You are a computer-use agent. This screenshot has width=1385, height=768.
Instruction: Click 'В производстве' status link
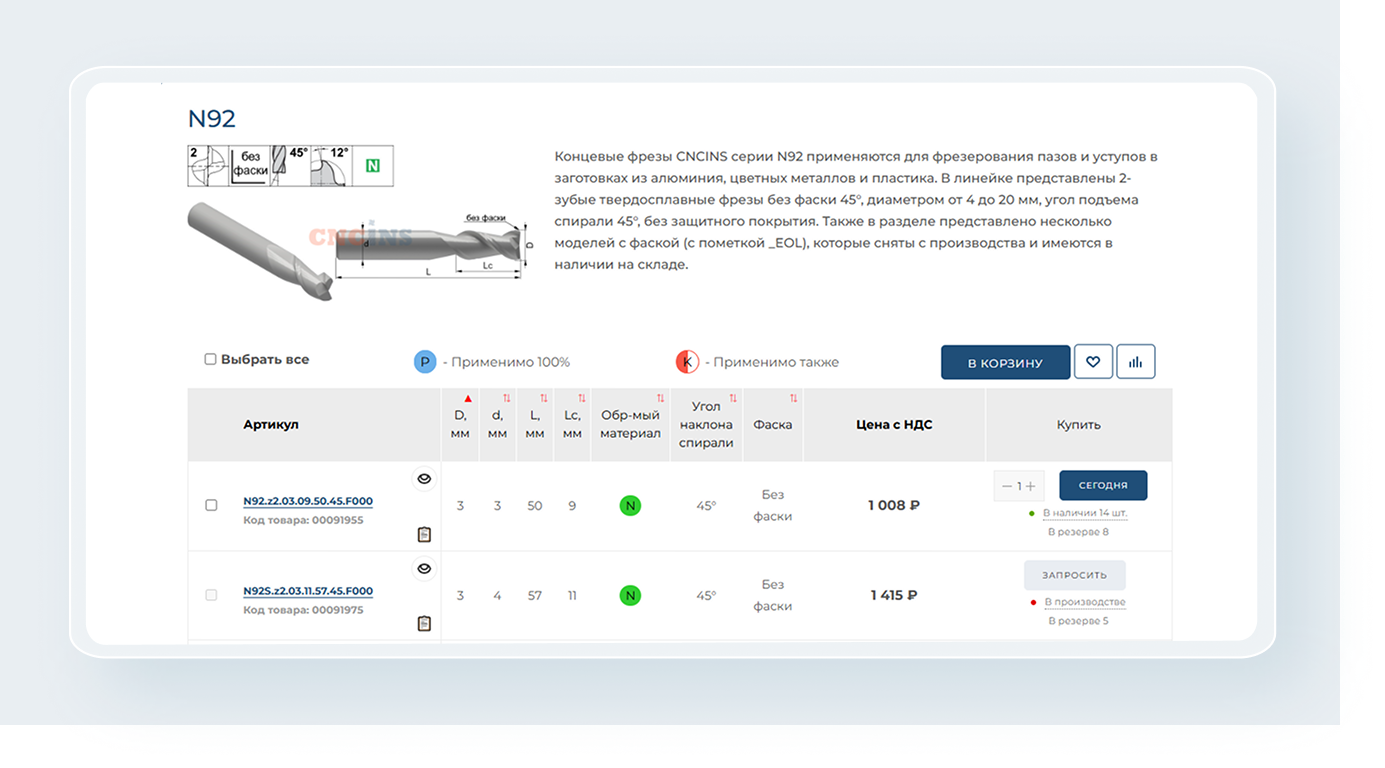pyautogui.click(x=1085, y=602)
